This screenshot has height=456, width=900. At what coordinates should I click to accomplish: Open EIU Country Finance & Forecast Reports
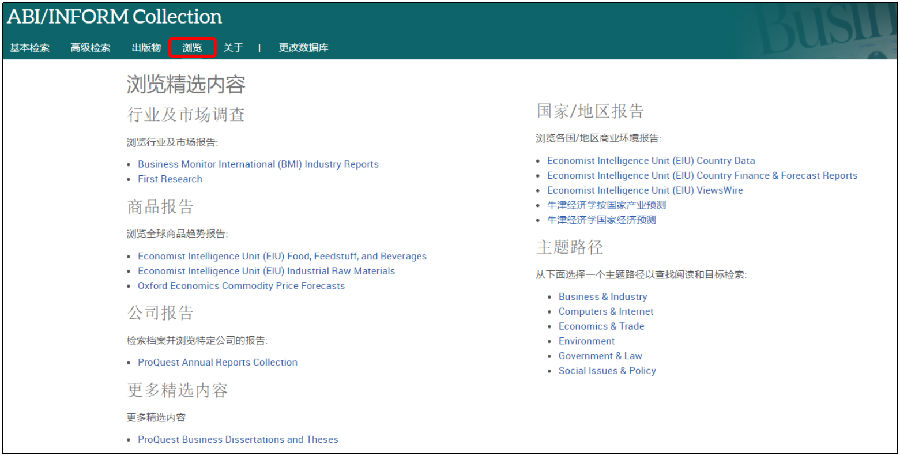(702, 176)
